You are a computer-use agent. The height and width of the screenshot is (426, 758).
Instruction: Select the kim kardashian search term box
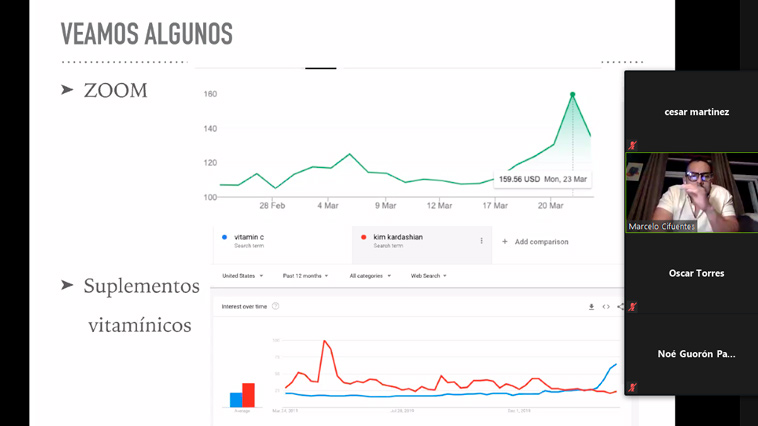[422, 244]
